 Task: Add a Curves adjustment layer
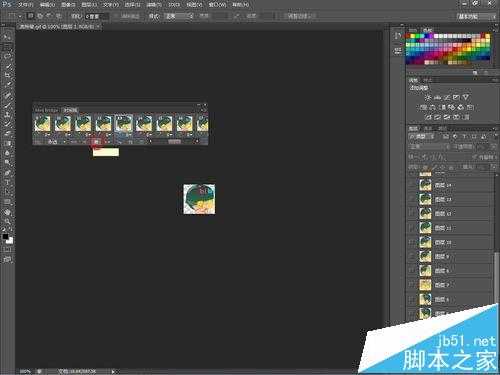[447, 98]
